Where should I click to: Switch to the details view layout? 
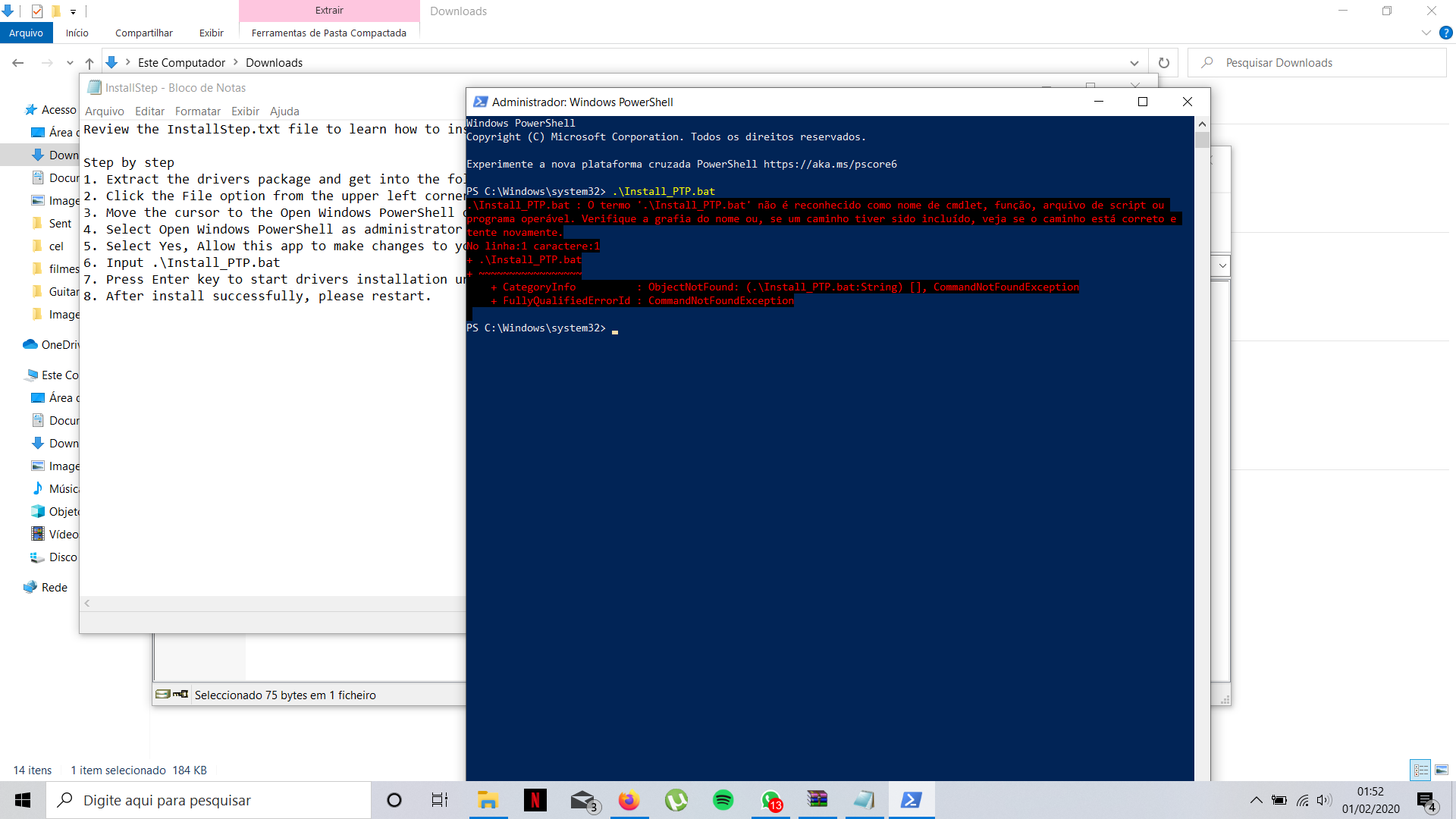pos(1420,770)
